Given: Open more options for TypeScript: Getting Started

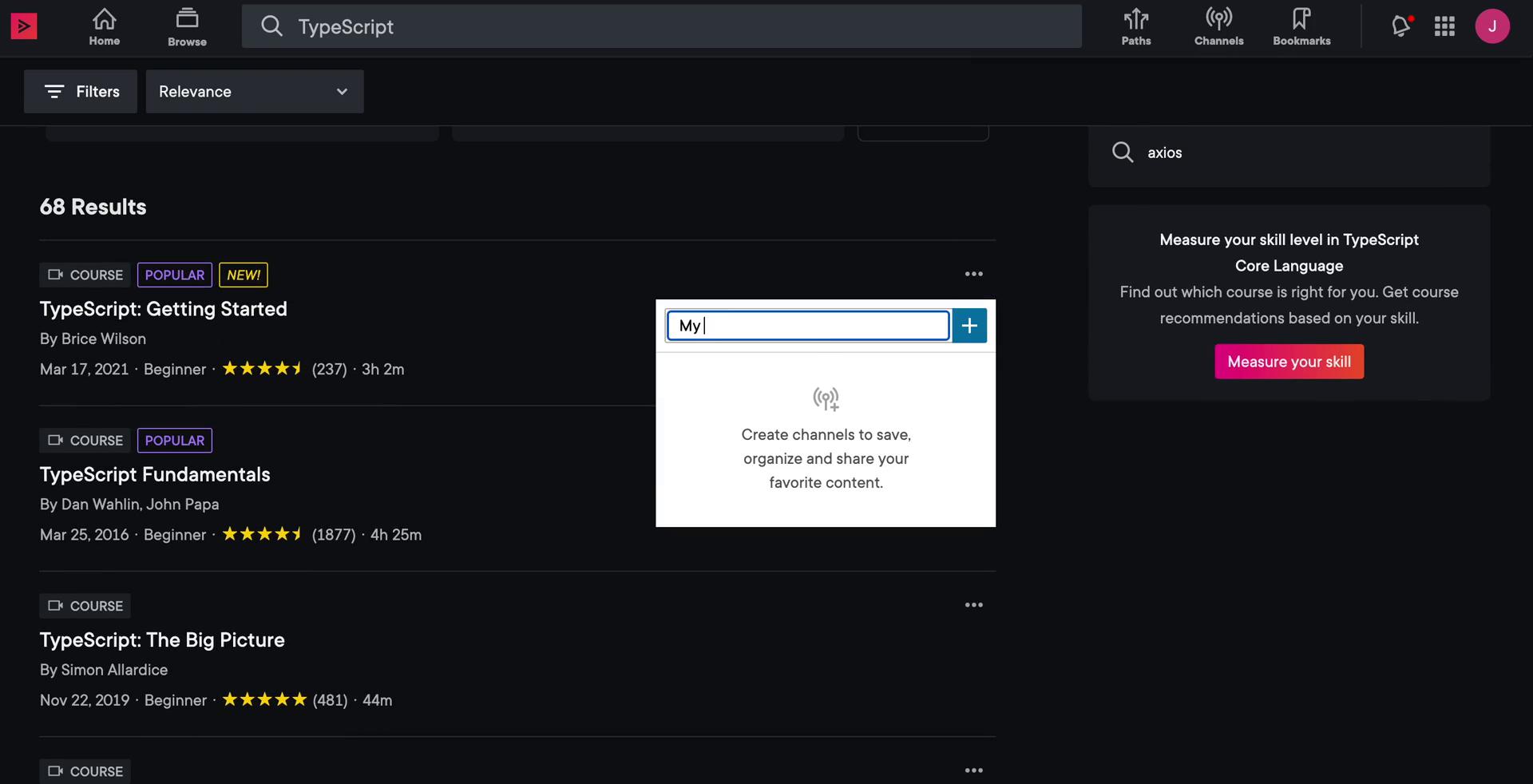Looking at the screenshot, I should click(x=973, y=274).
